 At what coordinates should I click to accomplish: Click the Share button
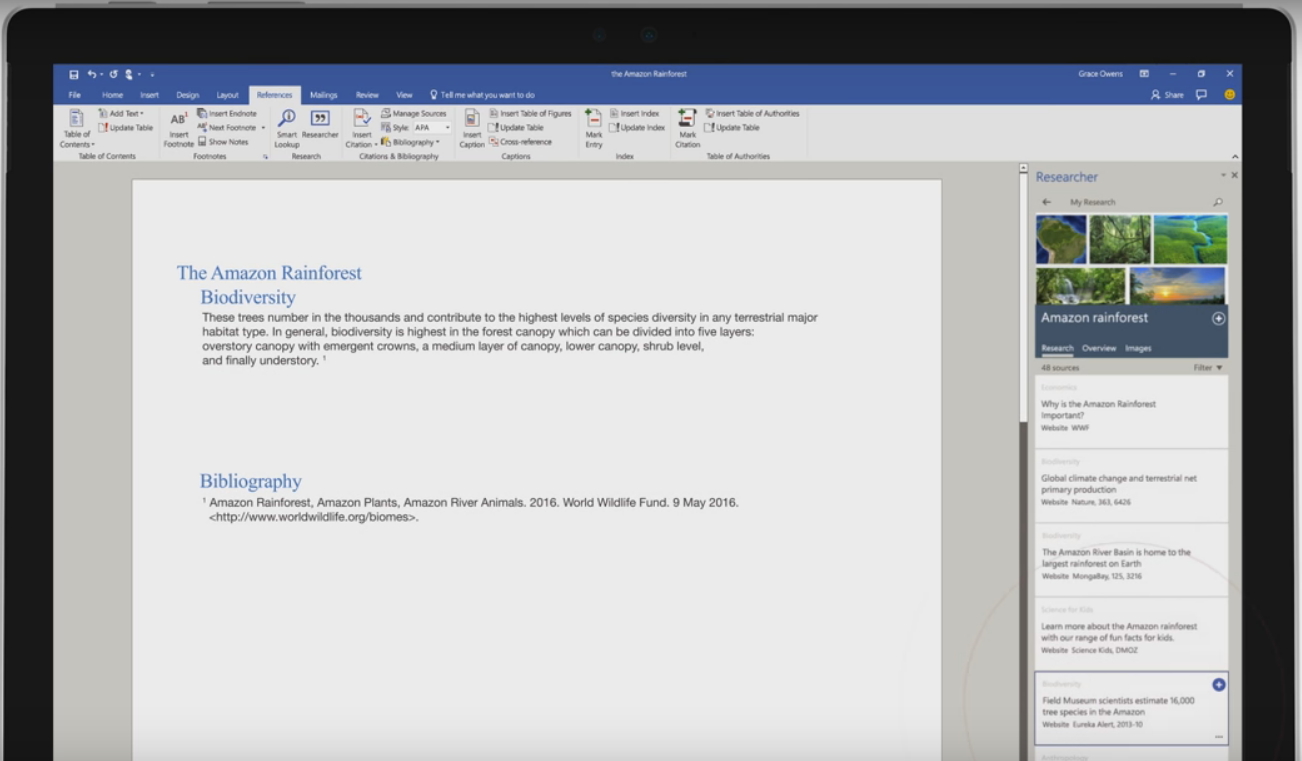tap(1167, 95)
